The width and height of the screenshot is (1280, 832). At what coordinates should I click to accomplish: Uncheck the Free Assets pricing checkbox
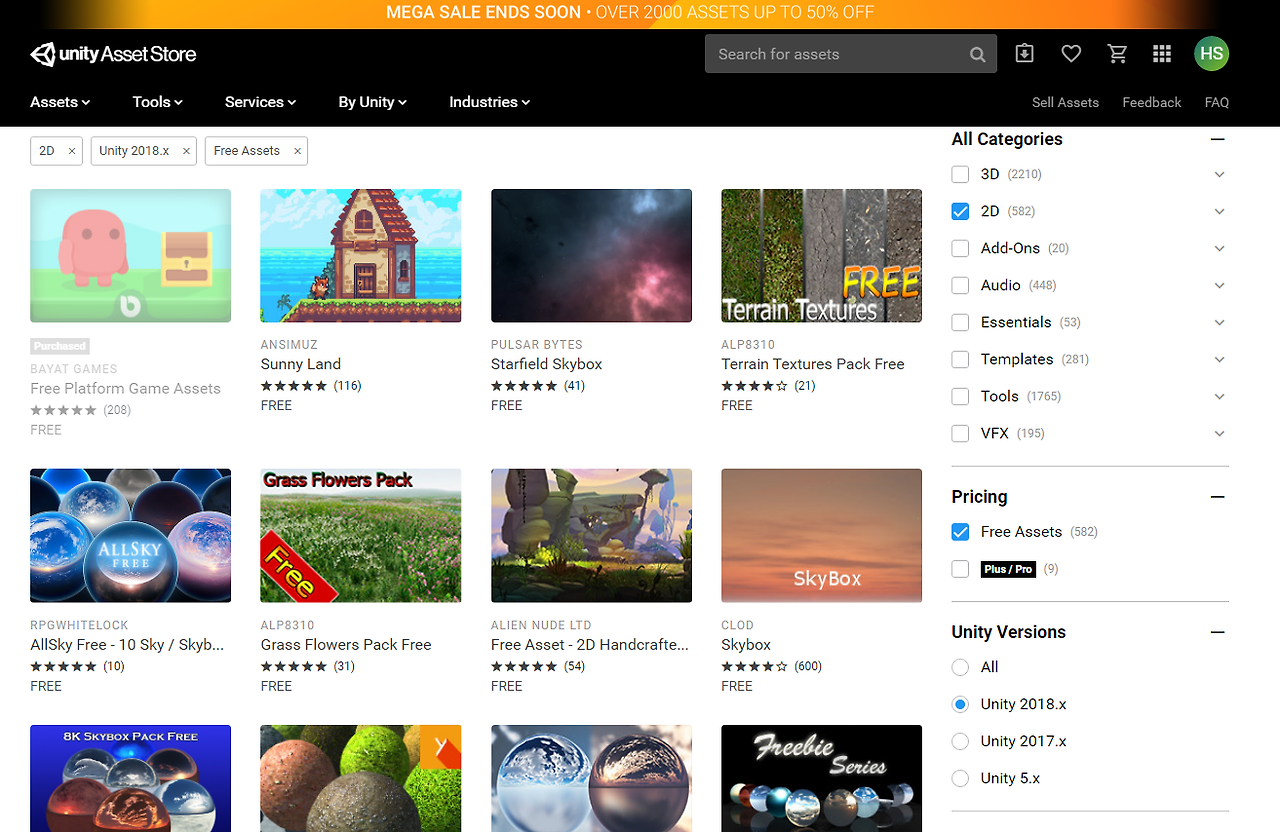pos(960,532)
